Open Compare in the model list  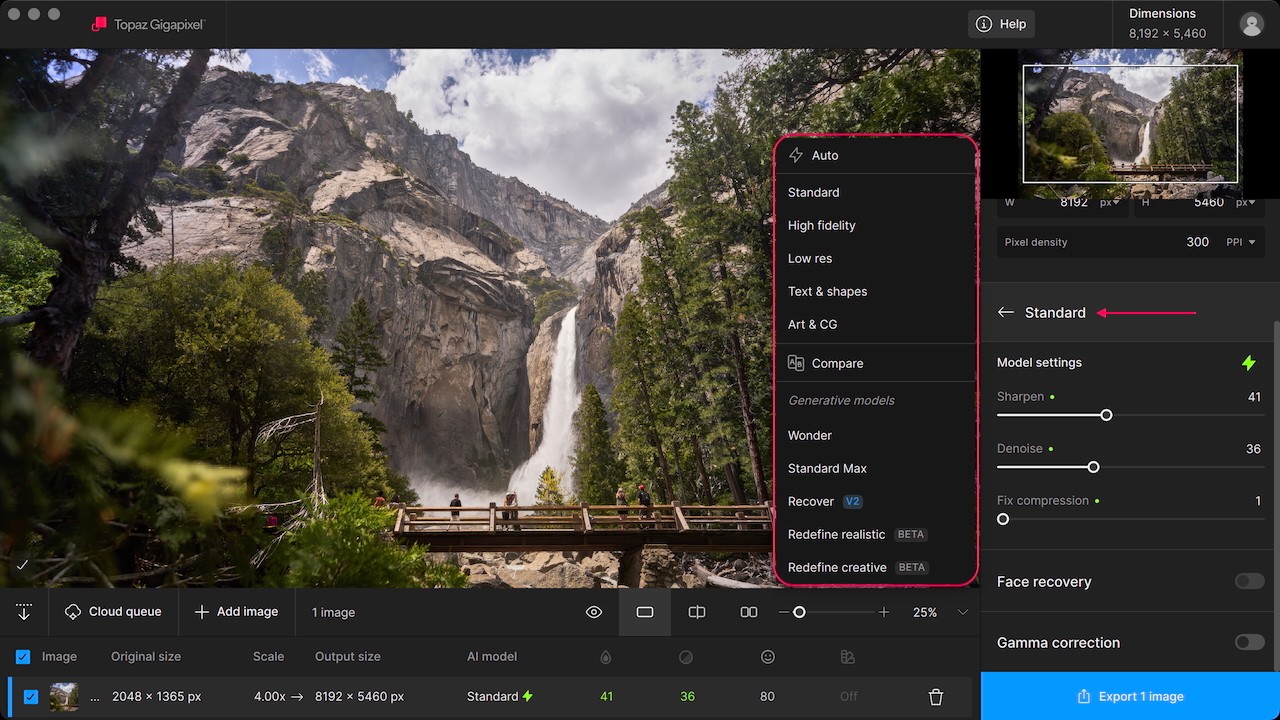point(876,363)
